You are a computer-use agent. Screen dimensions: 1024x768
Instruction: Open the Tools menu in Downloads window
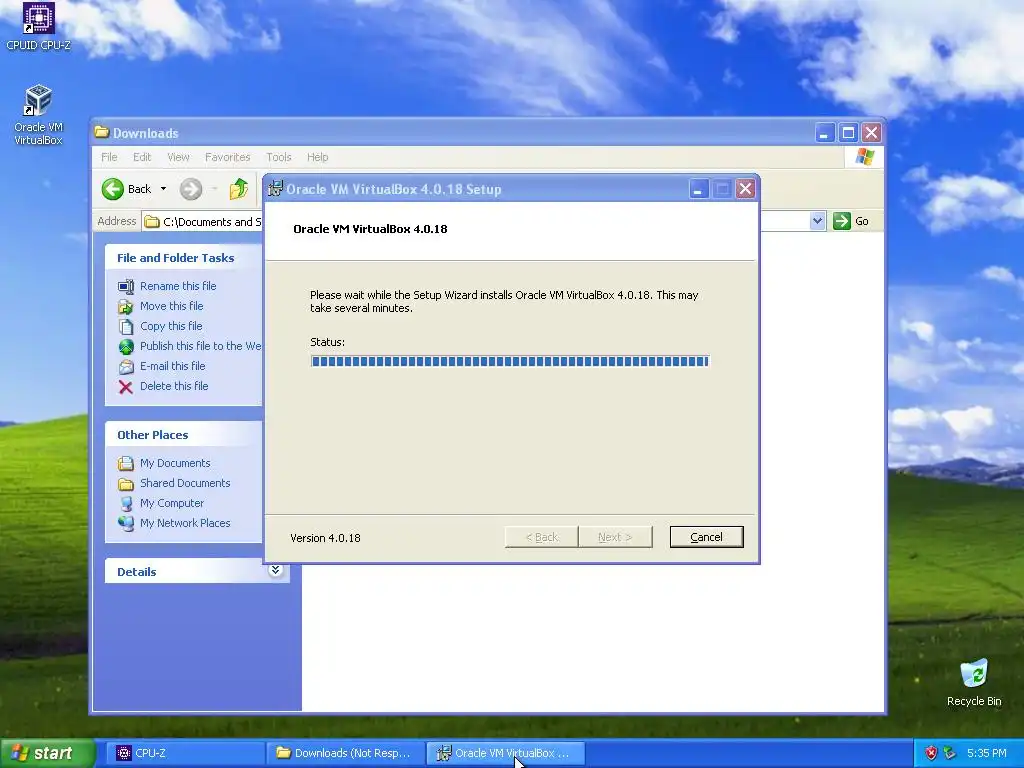click(279, 157)
